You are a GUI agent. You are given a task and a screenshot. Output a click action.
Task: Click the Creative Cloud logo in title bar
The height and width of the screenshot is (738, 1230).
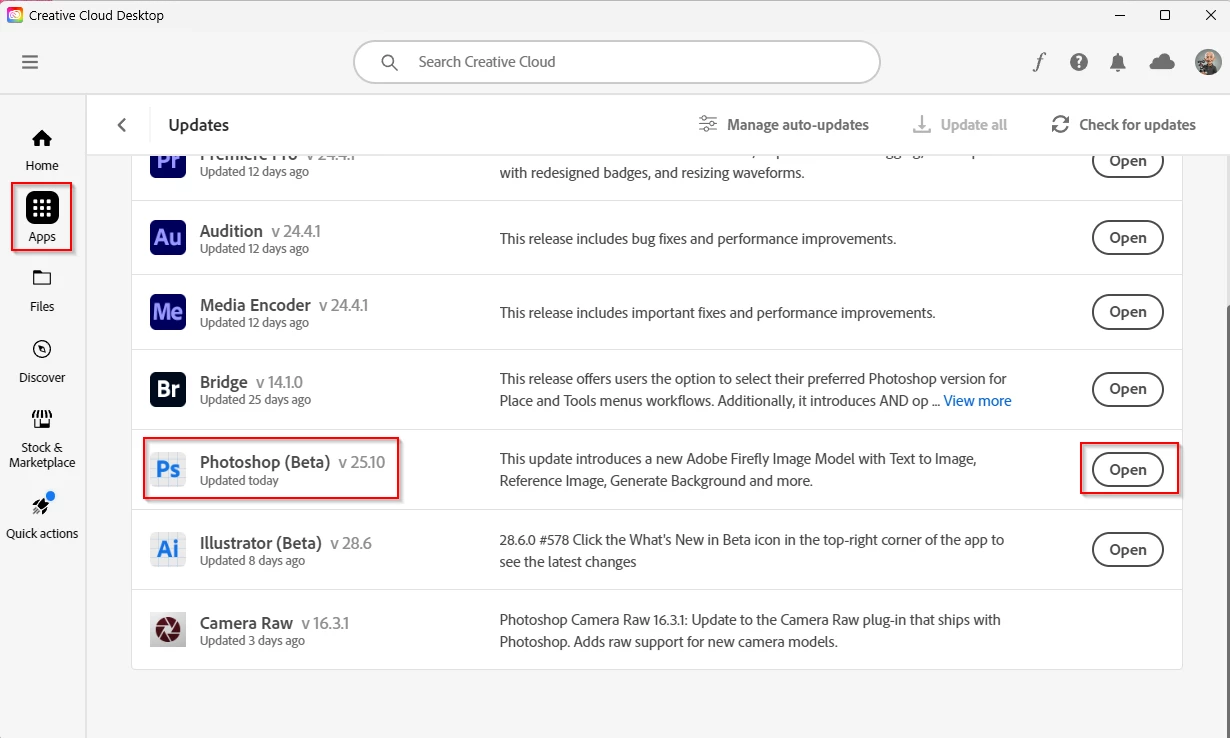coord(15,15)
